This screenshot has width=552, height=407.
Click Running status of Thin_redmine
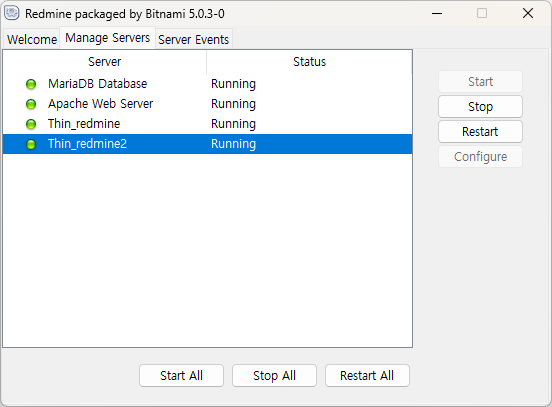click(233, 124)
